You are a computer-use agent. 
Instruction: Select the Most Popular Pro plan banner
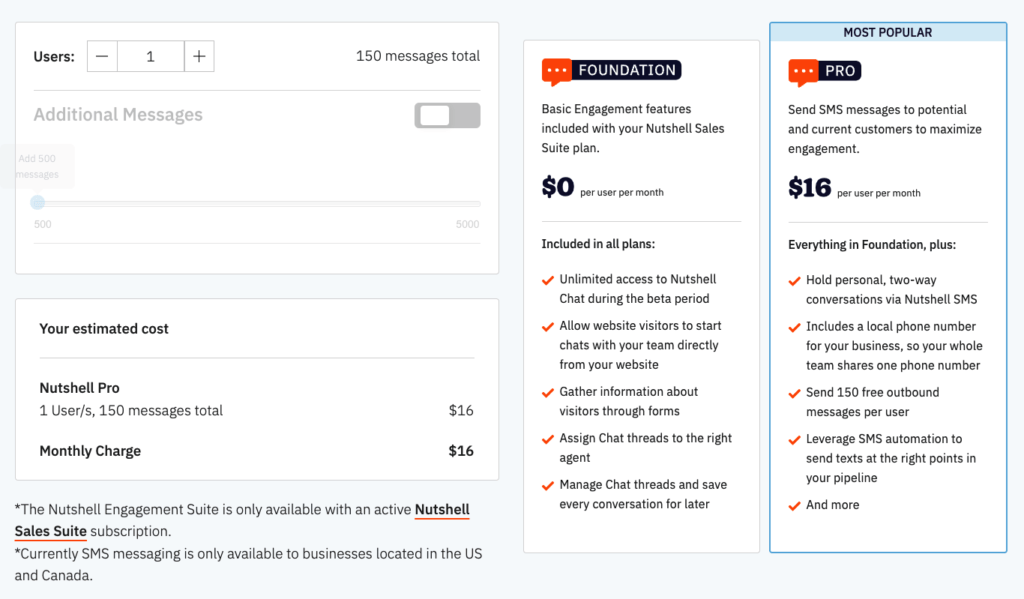(887, 32)
